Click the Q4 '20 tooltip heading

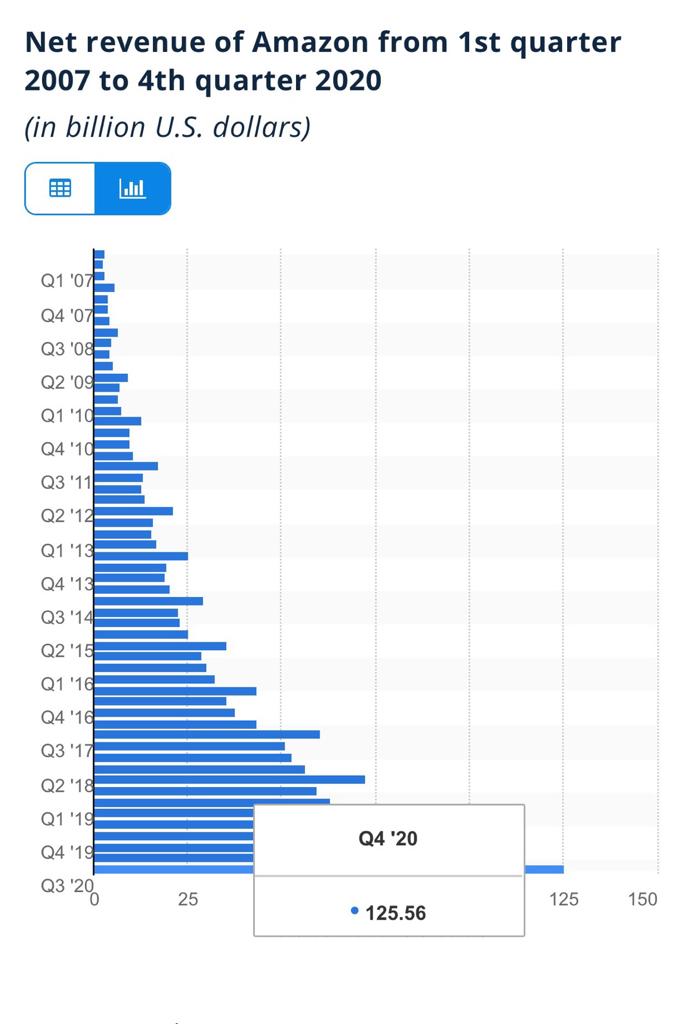[x=388, y=839]
